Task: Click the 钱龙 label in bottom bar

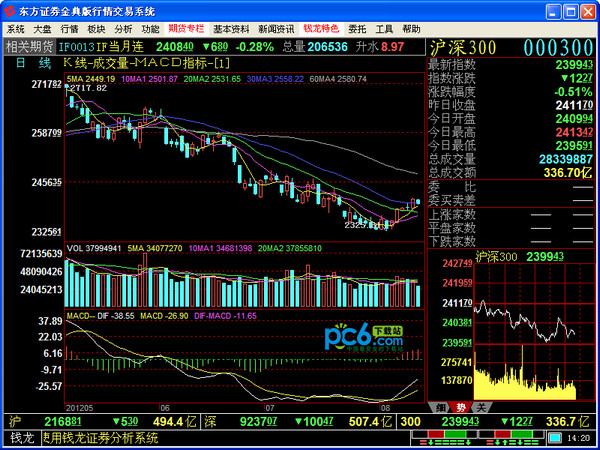Action: (21, 438)
